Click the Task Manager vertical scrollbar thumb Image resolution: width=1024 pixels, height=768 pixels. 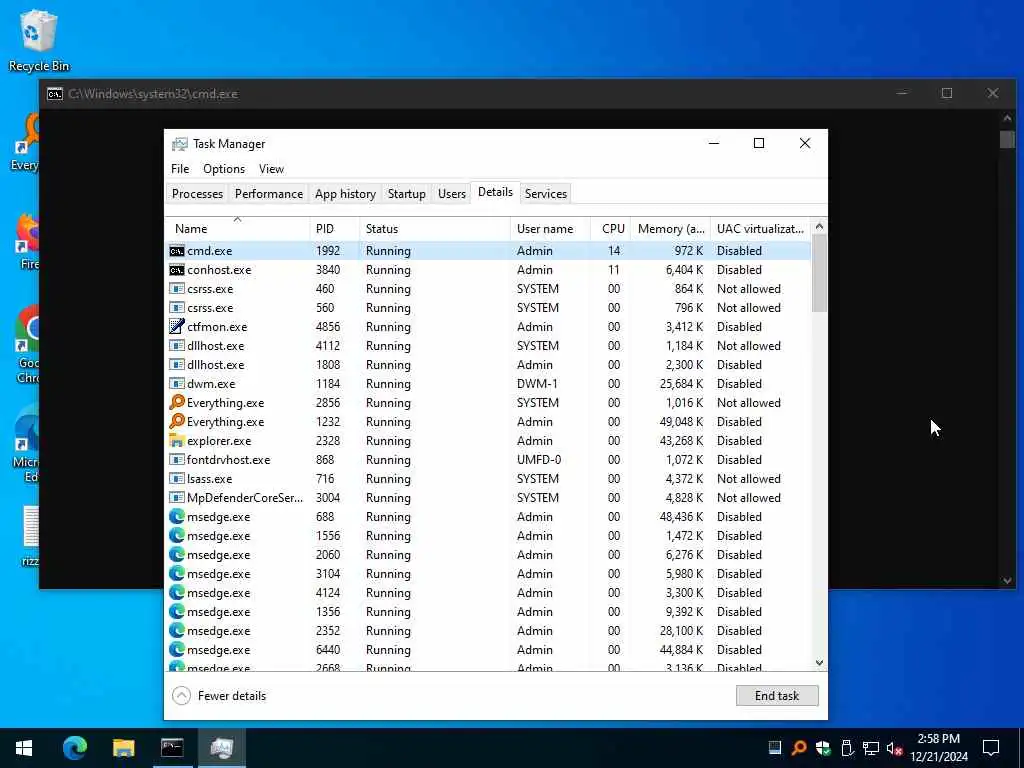(819, 272)
